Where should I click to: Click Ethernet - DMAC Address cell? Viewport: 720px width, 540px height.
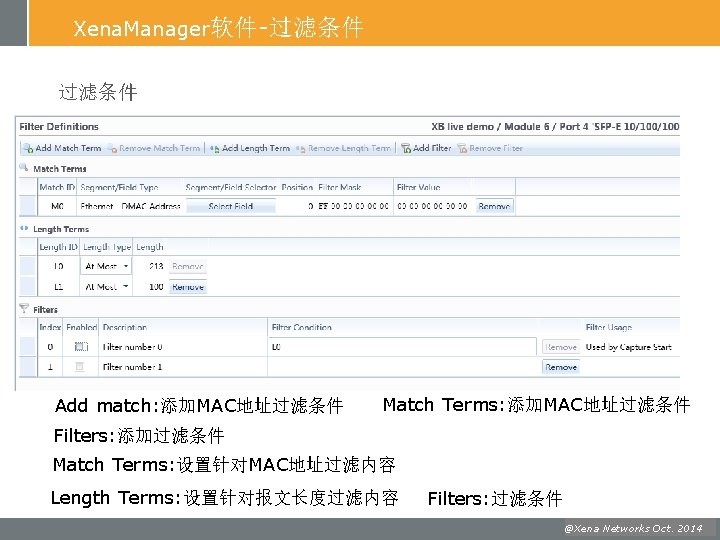click(130, 206)
